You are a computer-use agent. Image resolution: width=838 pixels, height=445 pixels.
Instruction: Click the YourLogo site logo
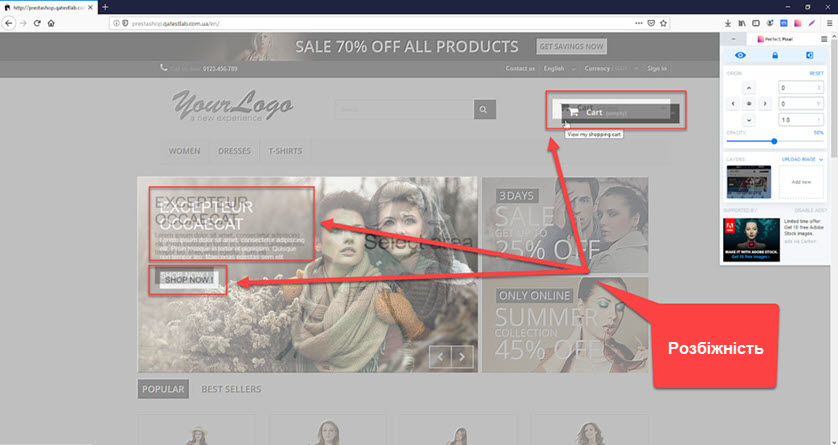pos(232,105)
